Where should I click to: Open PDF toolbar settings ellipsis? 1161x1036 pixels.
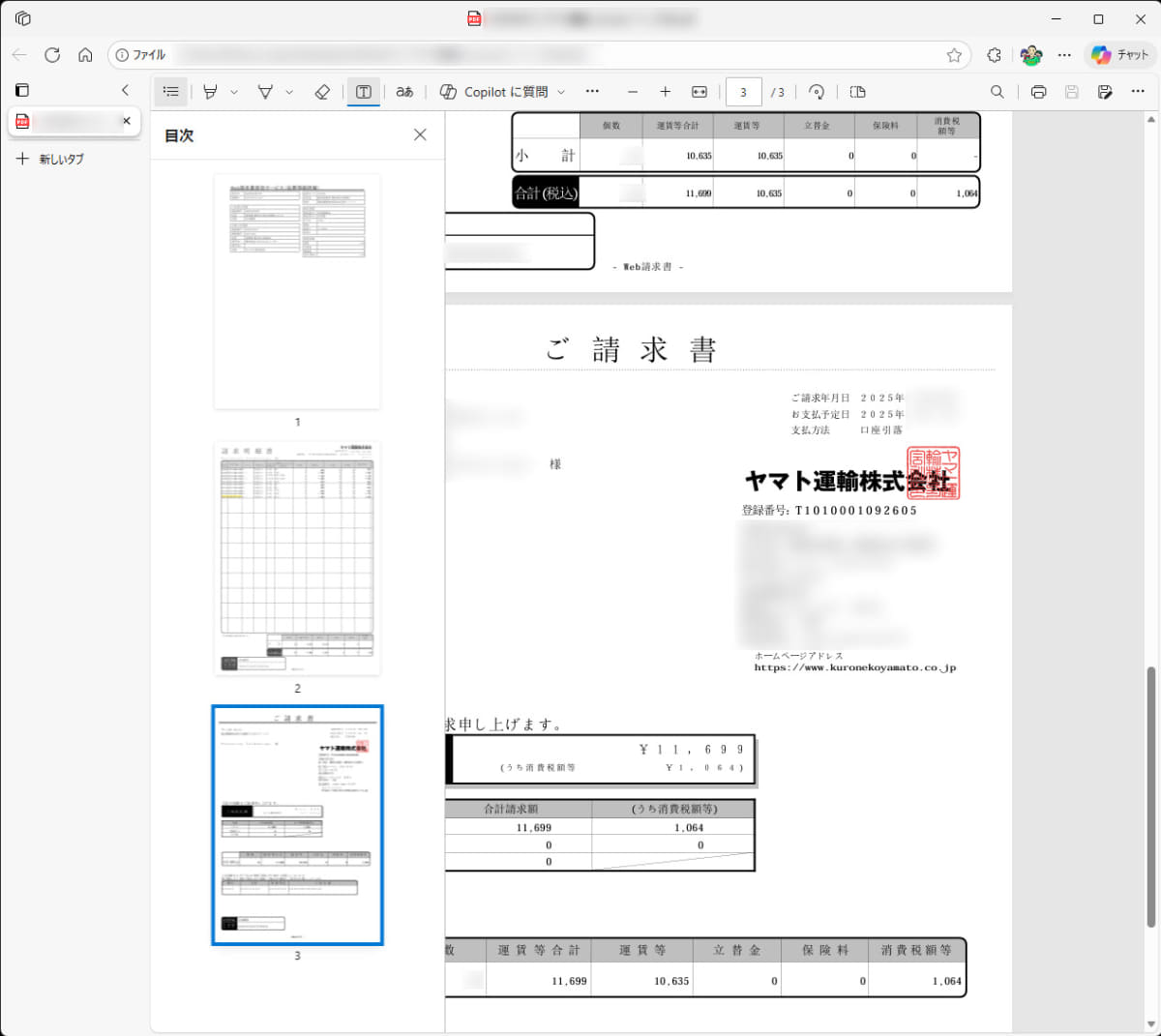[x=1138, y=92]
